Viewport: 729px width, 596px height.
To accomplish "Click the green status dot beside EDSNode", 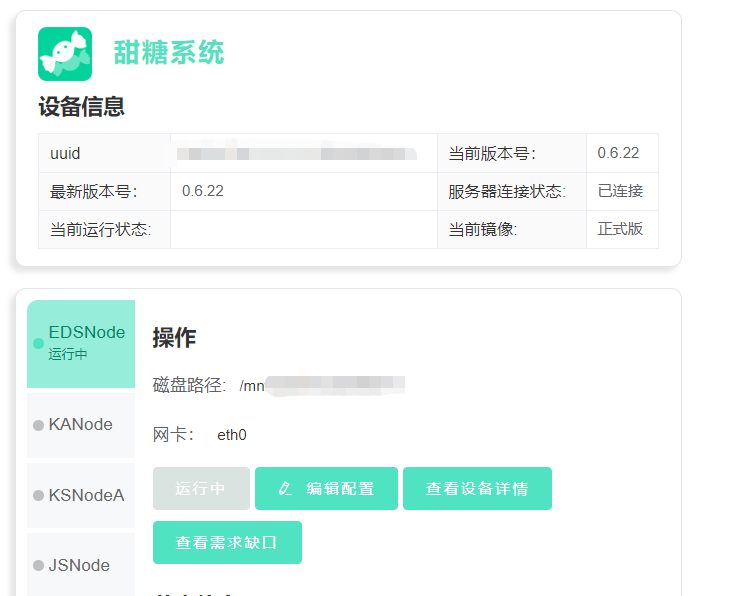I will tap(39, 343).
